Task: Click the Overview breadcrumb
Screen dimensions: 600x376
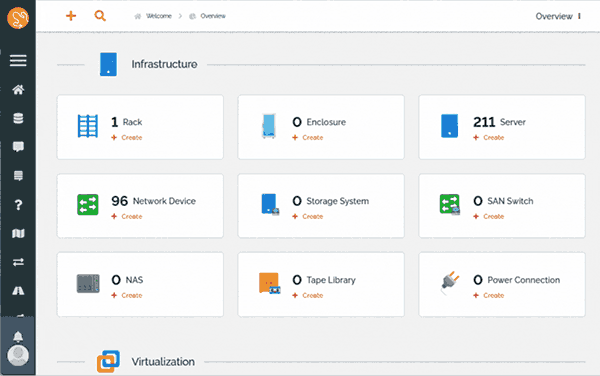Action: coord(213,16)
